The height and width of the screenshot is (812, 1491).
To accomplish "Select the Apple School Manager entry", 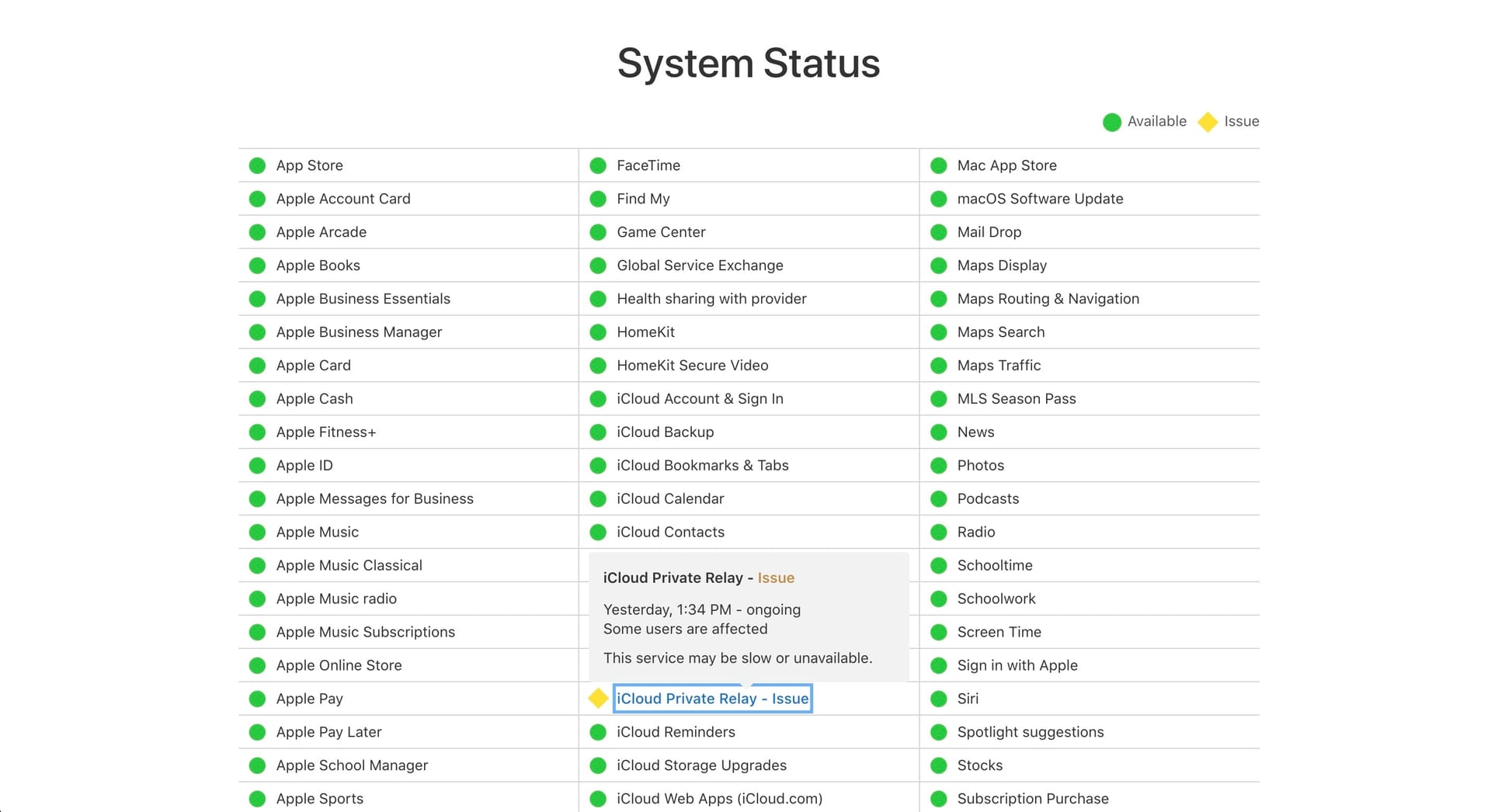I will coord(353,765).
